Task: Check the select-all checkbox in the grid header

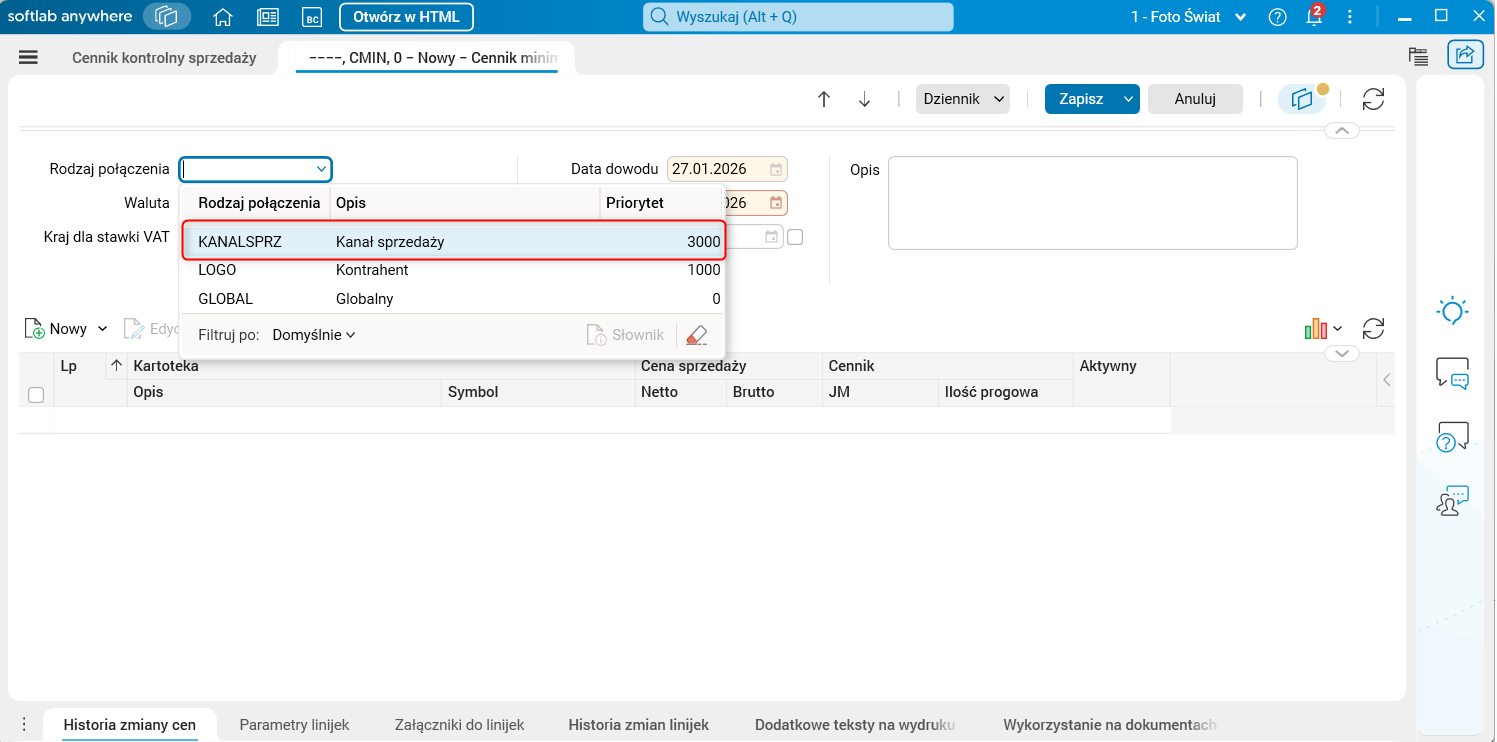Action: (x=36, y=395)
